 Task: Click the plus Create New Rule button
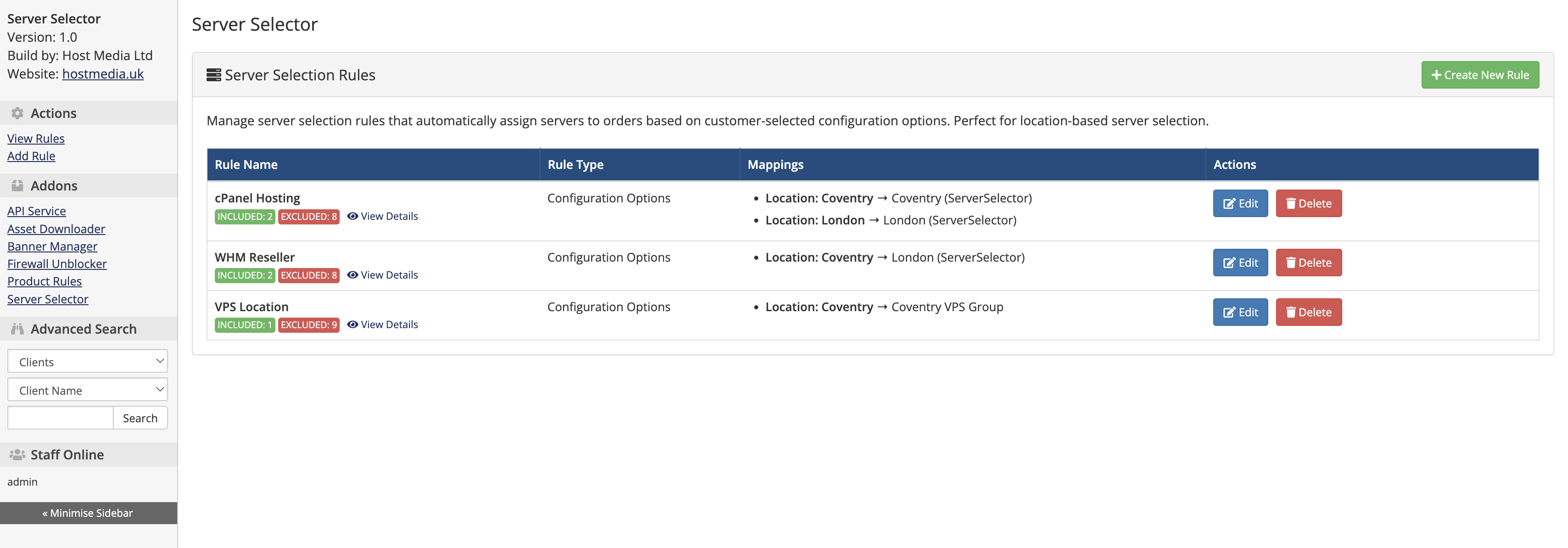click(1479, 75)
